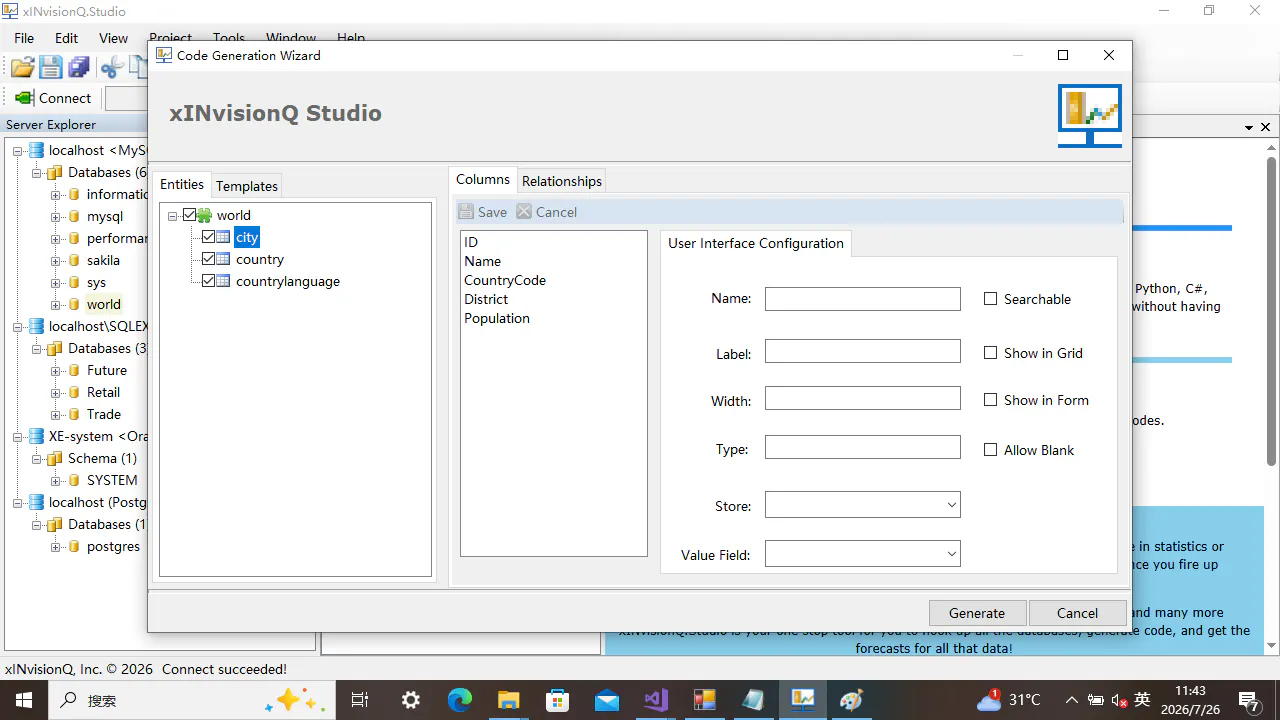Open the paint palette app in taskbar
1280x720 pixels.
tap(851, 700)
